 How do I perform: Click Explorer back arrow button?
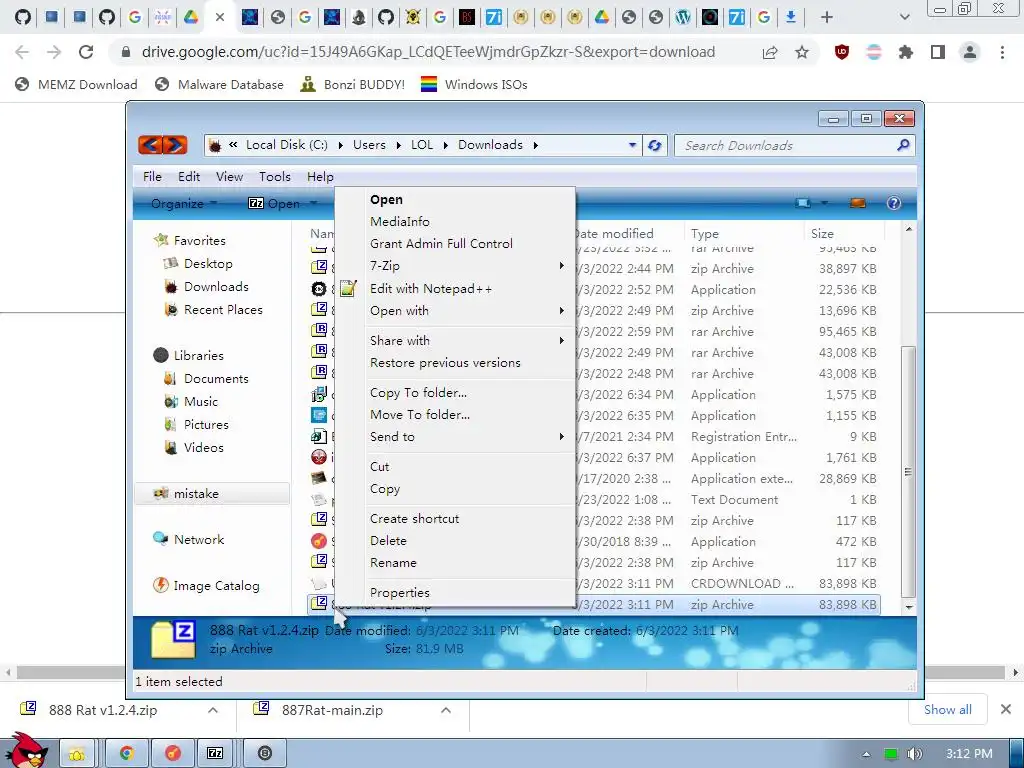click(150, 145)
